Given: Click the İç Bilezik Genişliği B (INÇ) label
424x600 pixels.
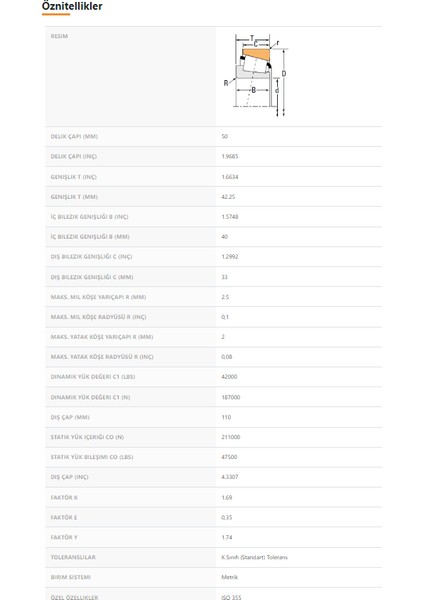Looking at the screenshot, I should click(89, 217).
